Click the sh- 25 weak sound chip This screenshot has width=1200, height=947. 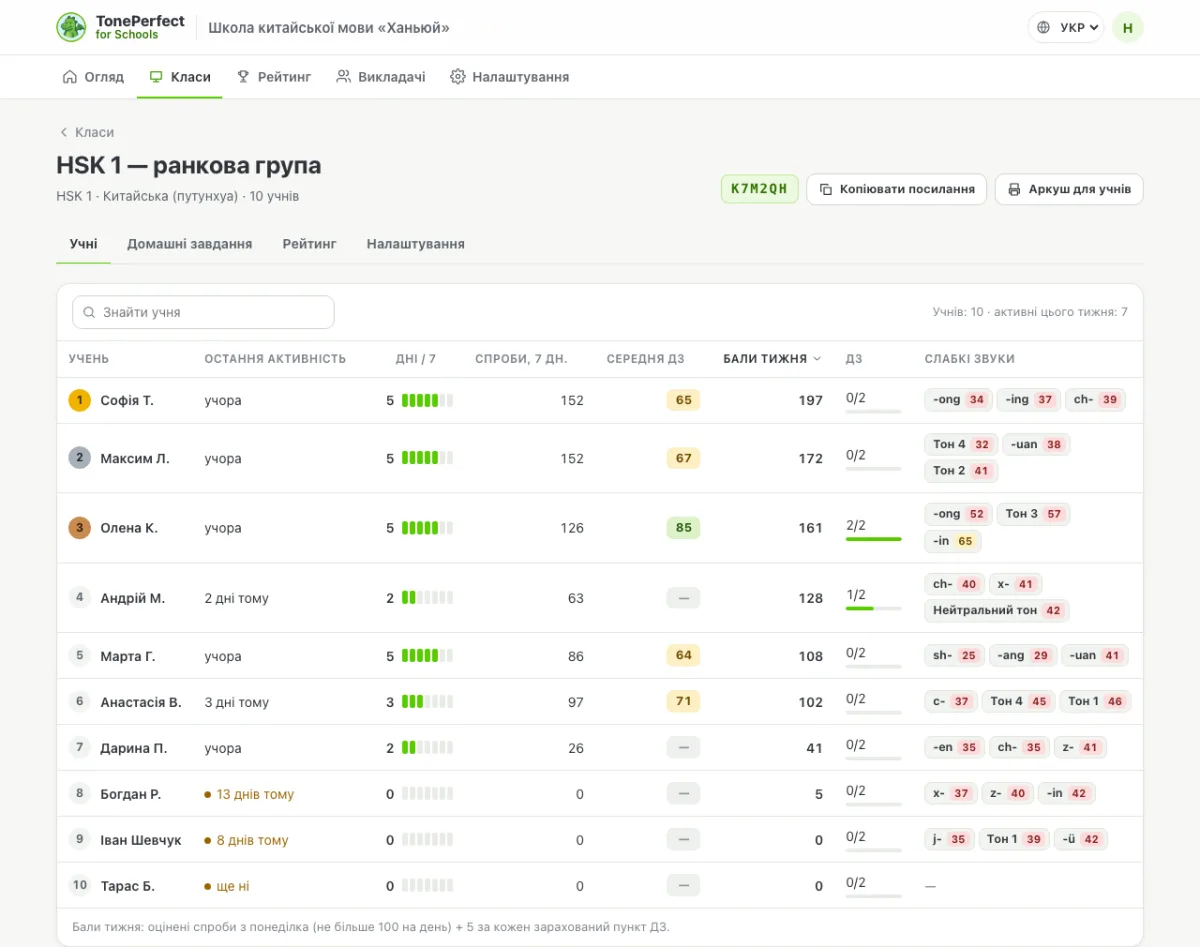(x=955, y=656)
